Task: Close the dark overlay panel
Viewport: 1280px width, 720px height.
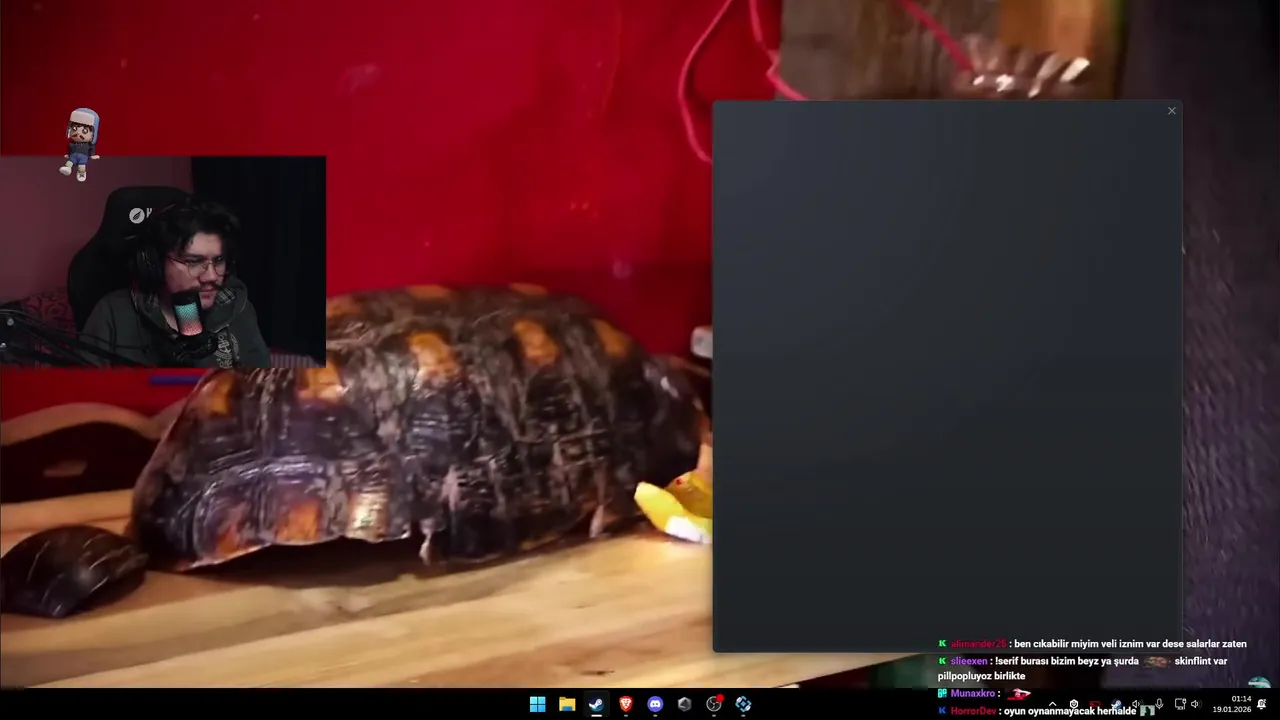Action: coord(1171,111)
